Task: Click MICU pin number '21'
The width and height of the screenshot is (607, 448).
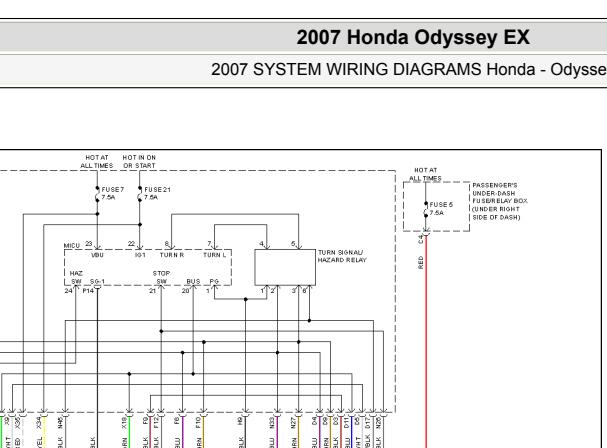Action: [153, 290]
